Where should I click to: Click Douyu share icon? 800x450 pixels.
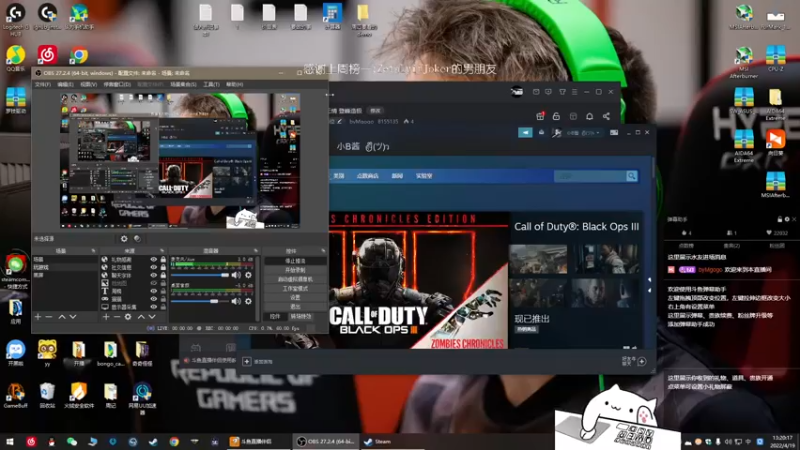[x=606, y=116]
